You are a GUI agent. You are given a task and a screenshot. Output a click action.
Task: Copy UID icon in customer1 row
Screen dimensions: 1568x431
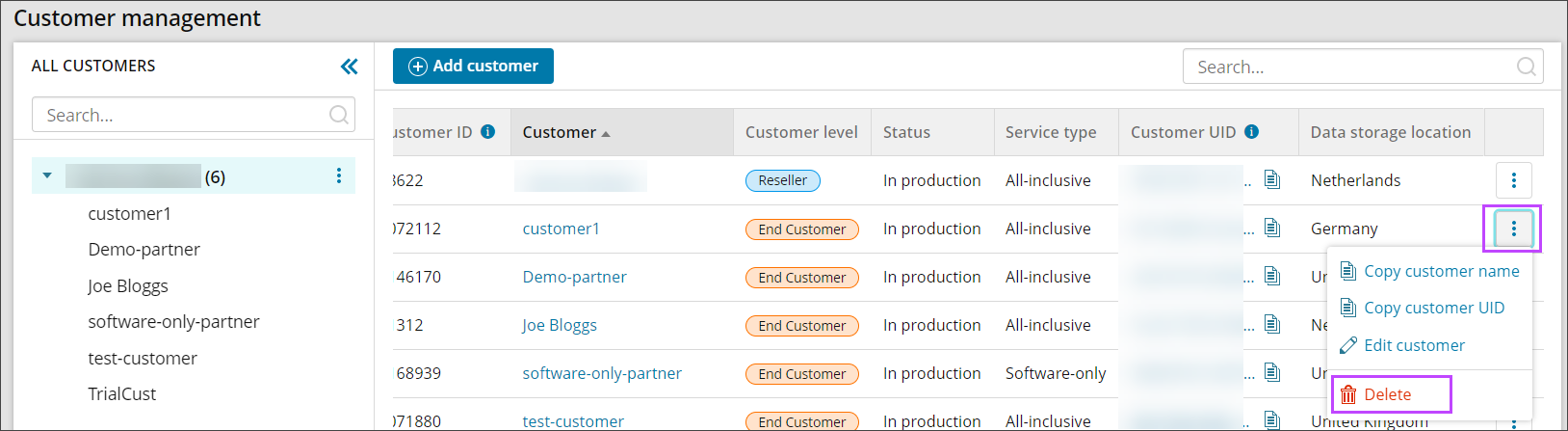point(1272,229)
